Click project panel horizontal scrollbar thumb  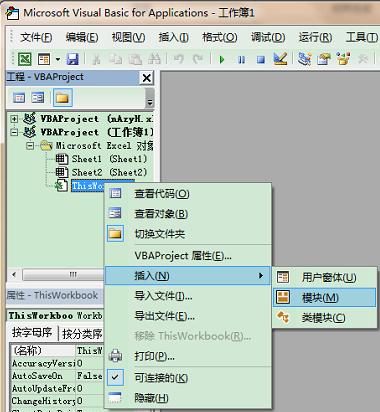63,275
